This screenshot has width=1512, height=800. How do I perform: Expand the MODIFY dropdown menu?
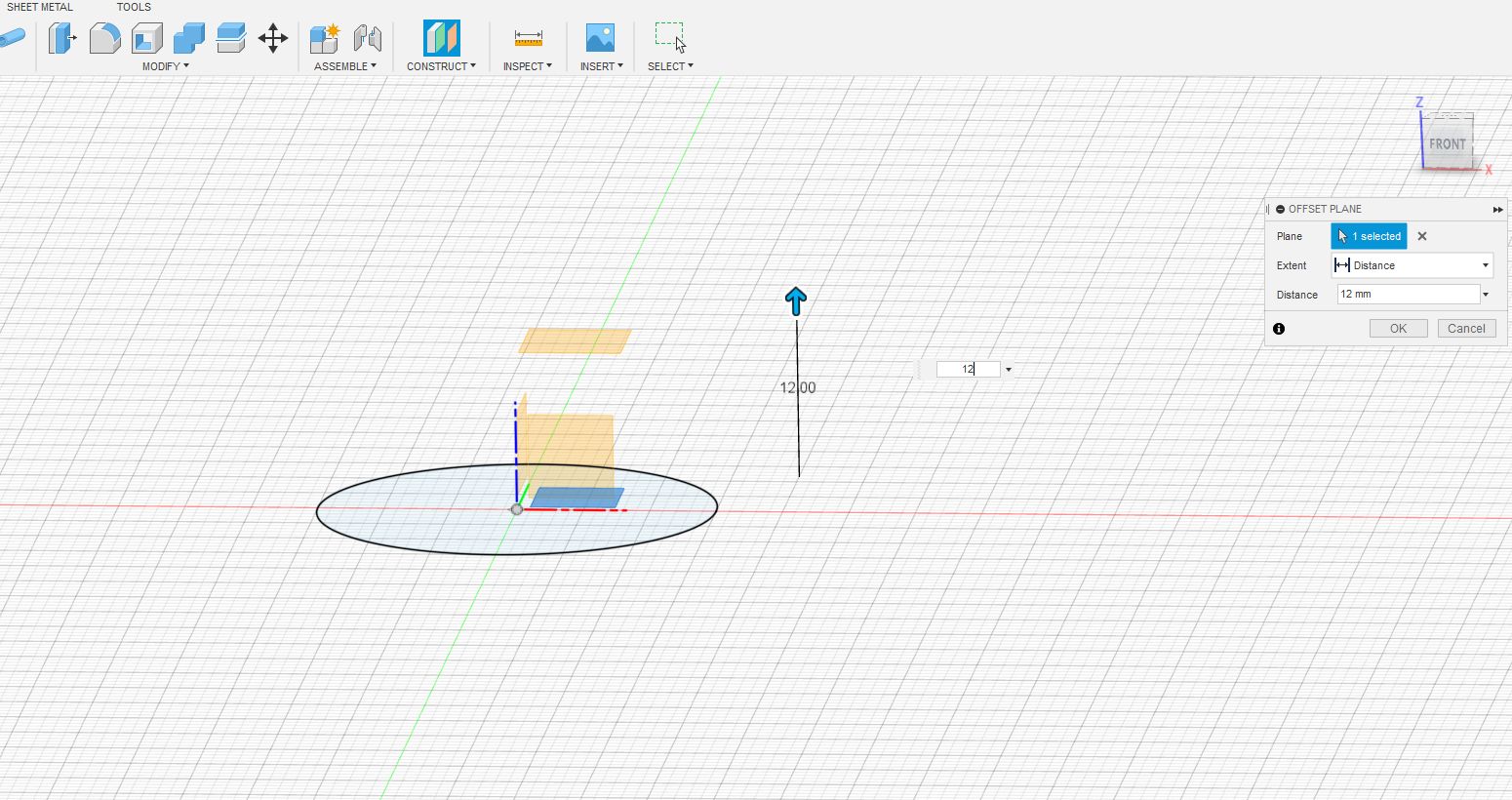coord(166,65)
